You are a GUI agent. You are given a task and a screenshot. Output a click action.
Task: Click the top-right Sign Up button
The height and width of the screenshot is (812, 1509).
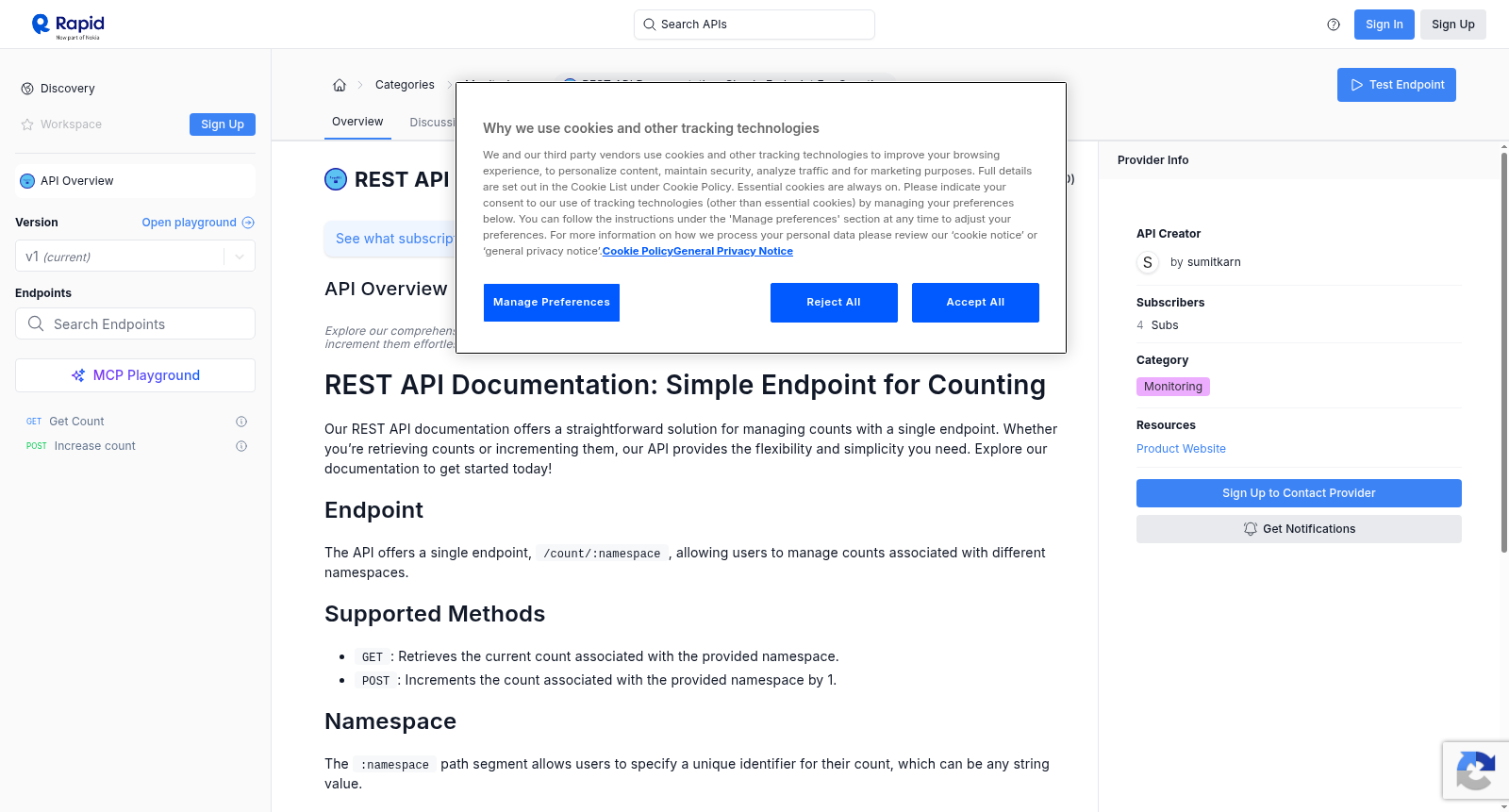pos(1452,25)
